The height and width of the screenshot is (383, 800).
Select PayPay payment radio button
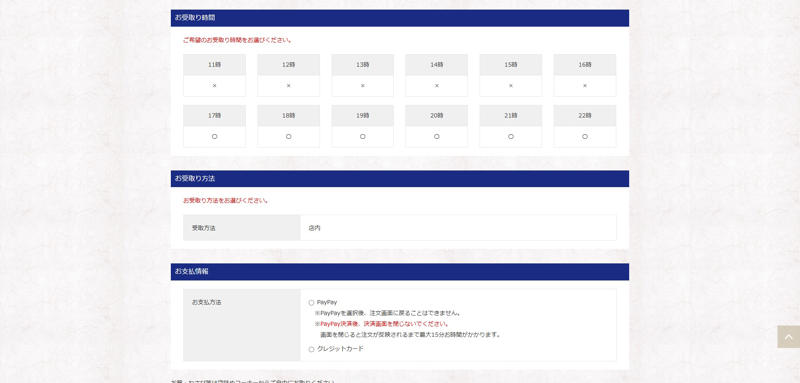click(311, 303)
